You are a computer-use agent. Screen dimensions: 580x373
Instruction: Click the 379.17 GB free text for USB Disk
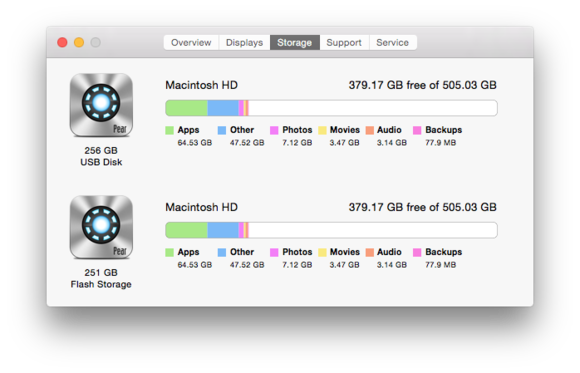click(x=422, y=85)
